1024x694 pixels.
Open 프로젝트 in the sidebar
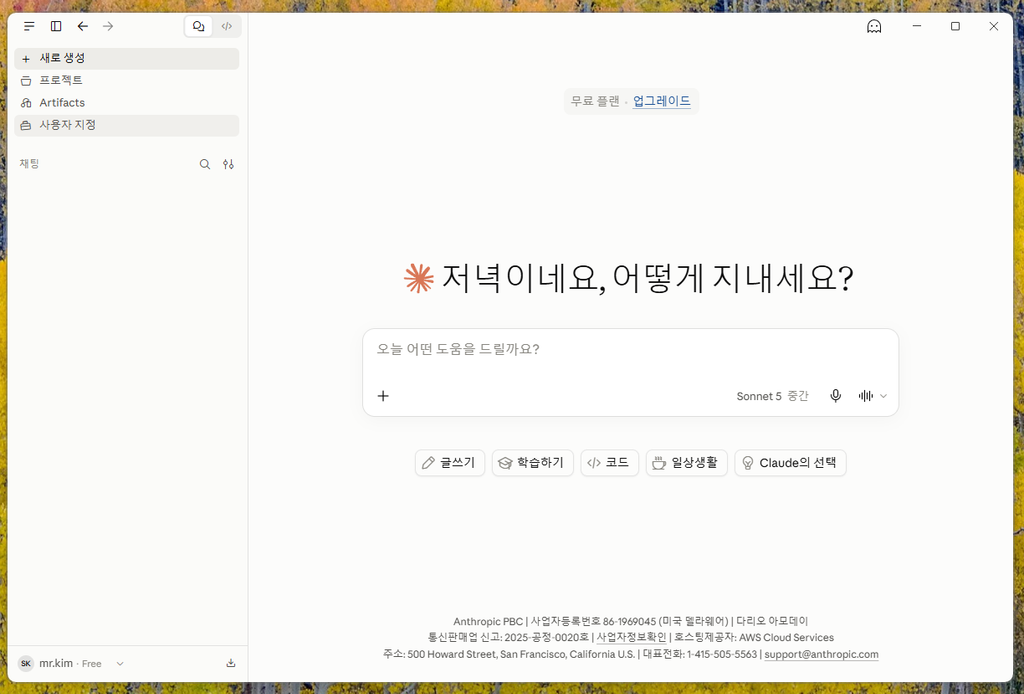pyautogui.click(x=127, y=80)
